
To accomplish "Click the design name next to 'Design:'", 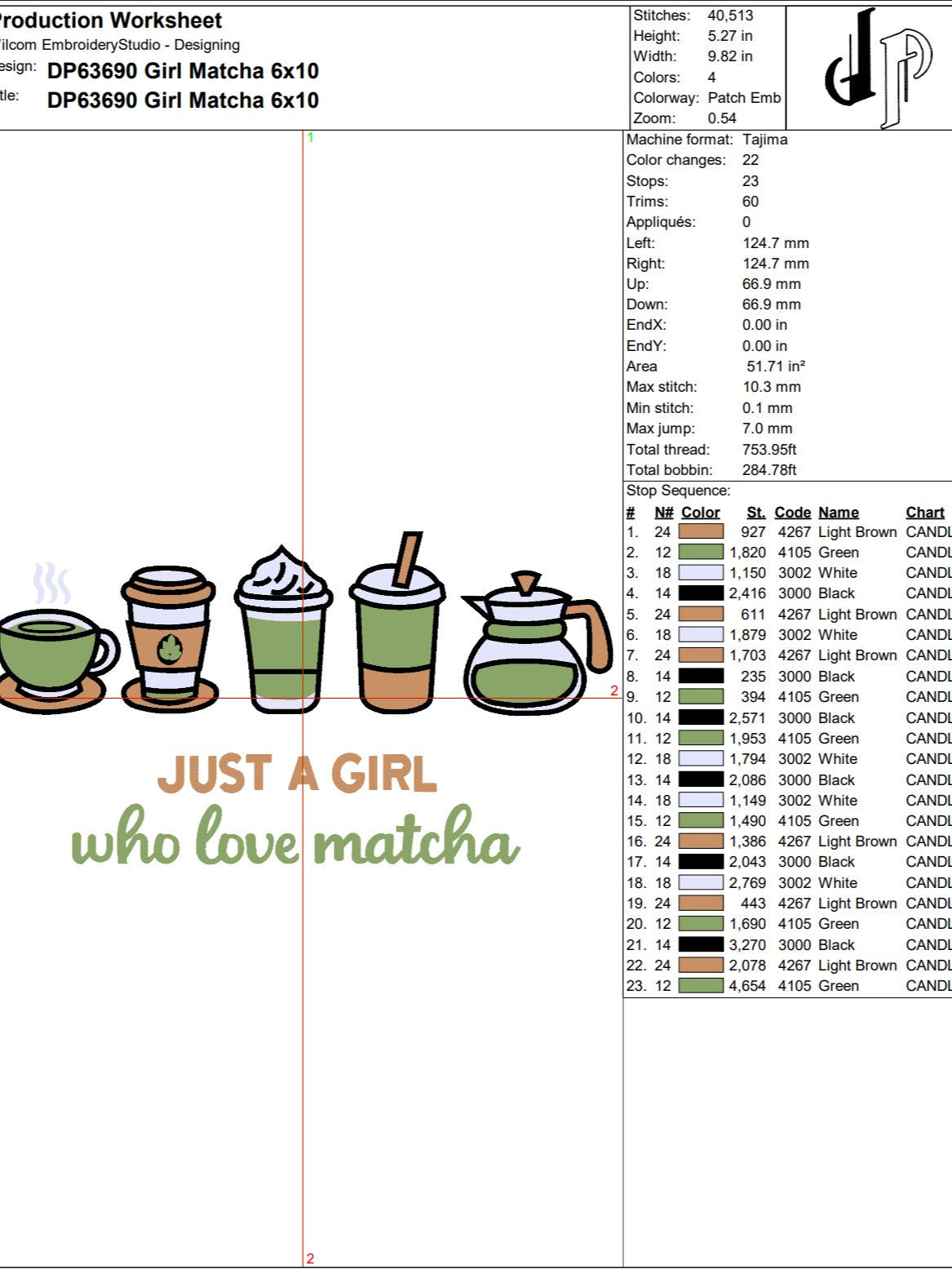I will tap(183, 71).
